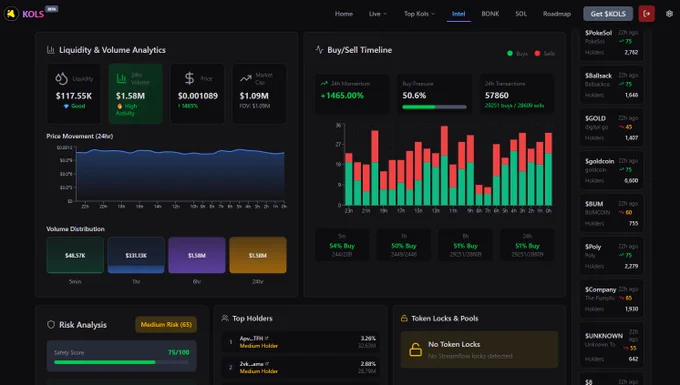680x385 pixels.
Task: Click the Top Holders people icon
Action: pos(225,318)
